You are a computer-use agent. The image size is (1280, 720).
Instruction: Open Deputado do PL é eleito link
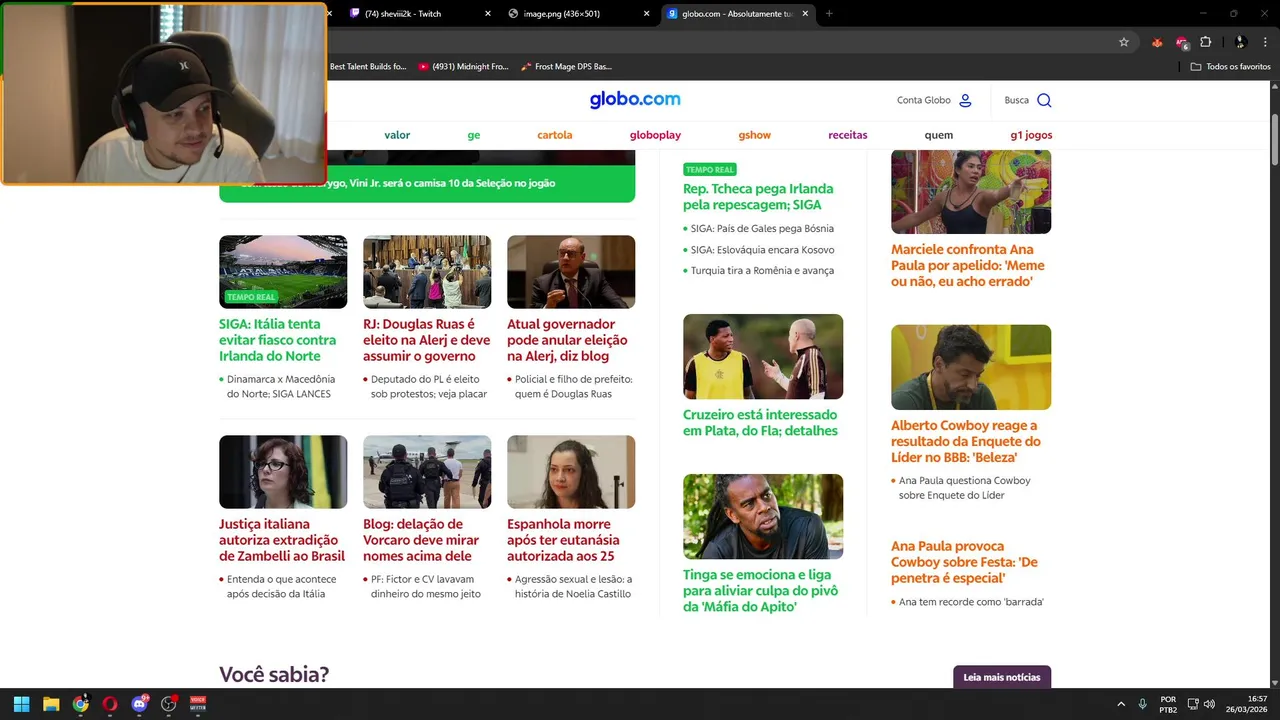click(428, 386)
